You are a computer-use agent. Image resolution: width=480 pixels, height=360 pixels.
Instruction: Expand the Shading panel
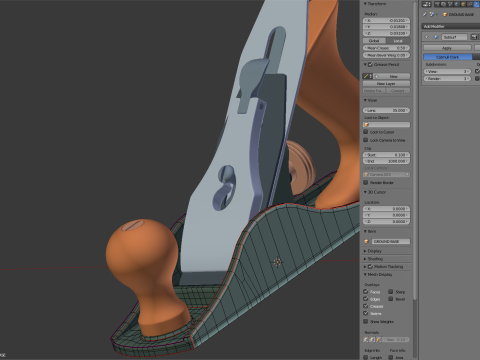(x=365, y=259)
